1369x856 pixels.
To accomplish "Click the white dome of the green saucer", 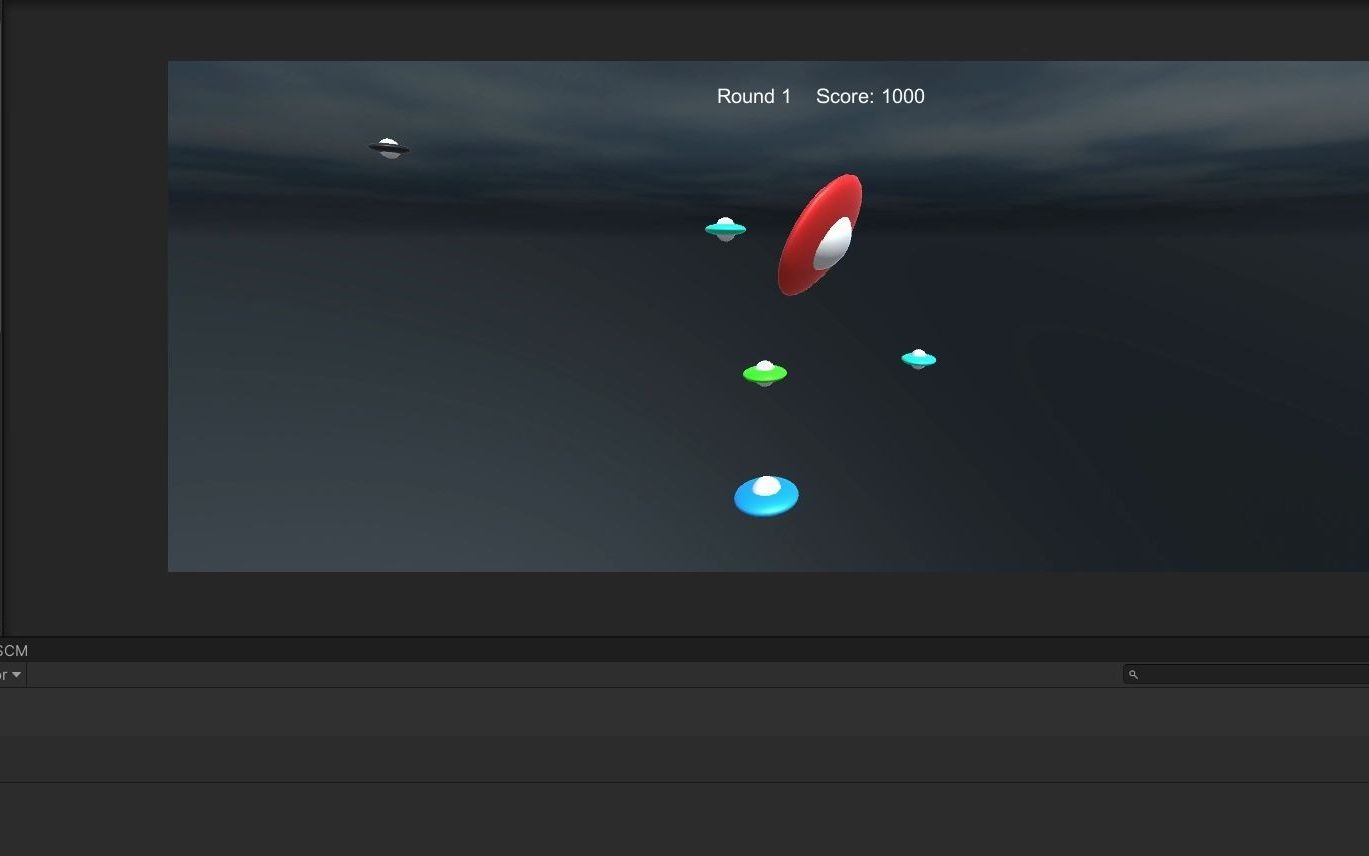I will pyautogui.click(x=764, y=364).
